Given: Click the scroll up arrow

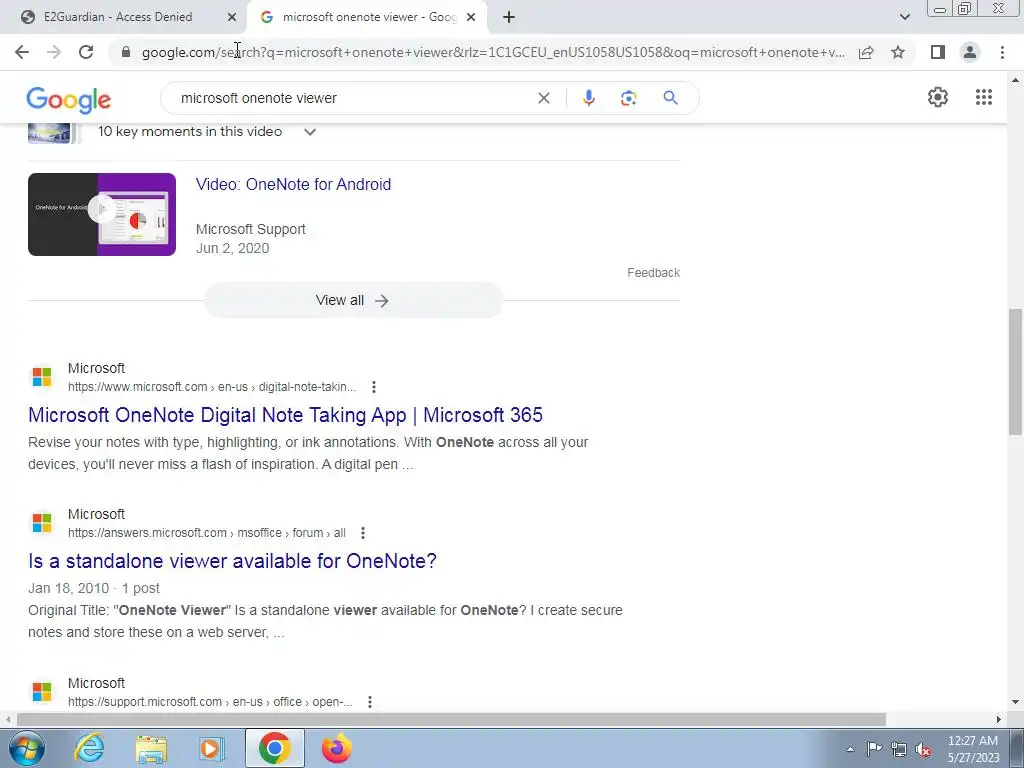Looking at the screenshot, I should (1015, 81).
